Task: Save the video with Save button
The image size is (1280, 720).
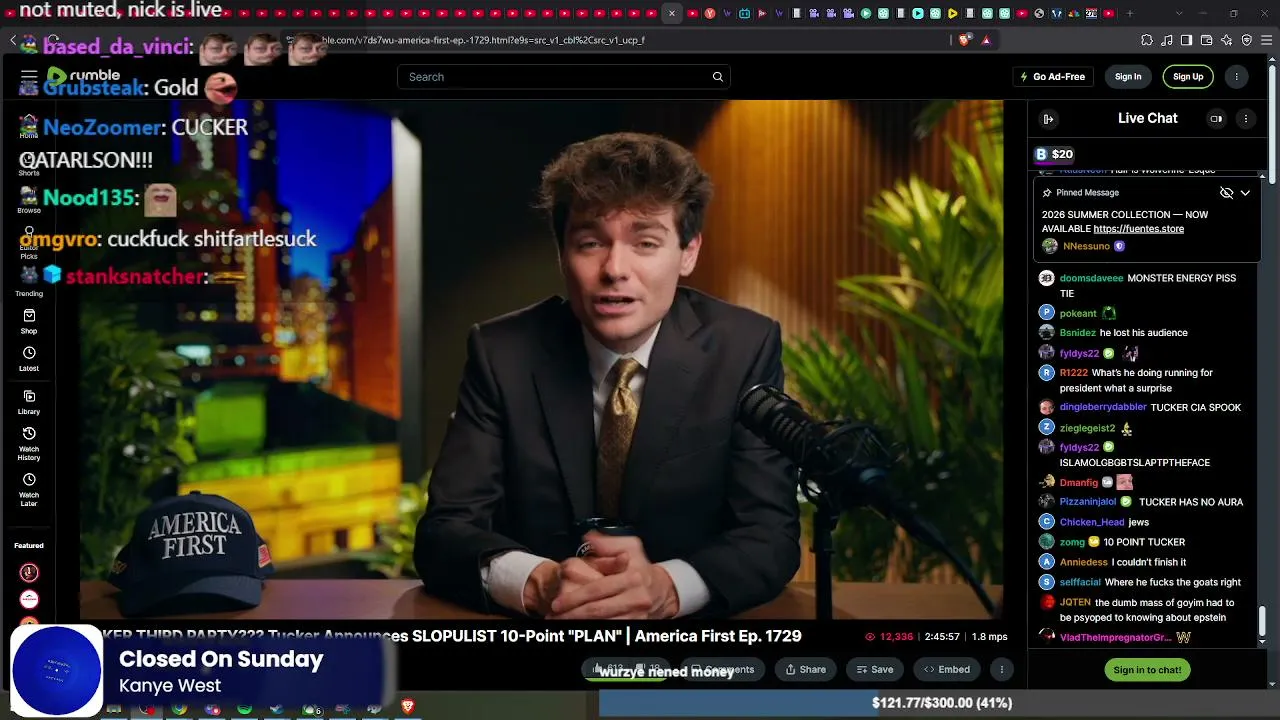Action: 874,670
